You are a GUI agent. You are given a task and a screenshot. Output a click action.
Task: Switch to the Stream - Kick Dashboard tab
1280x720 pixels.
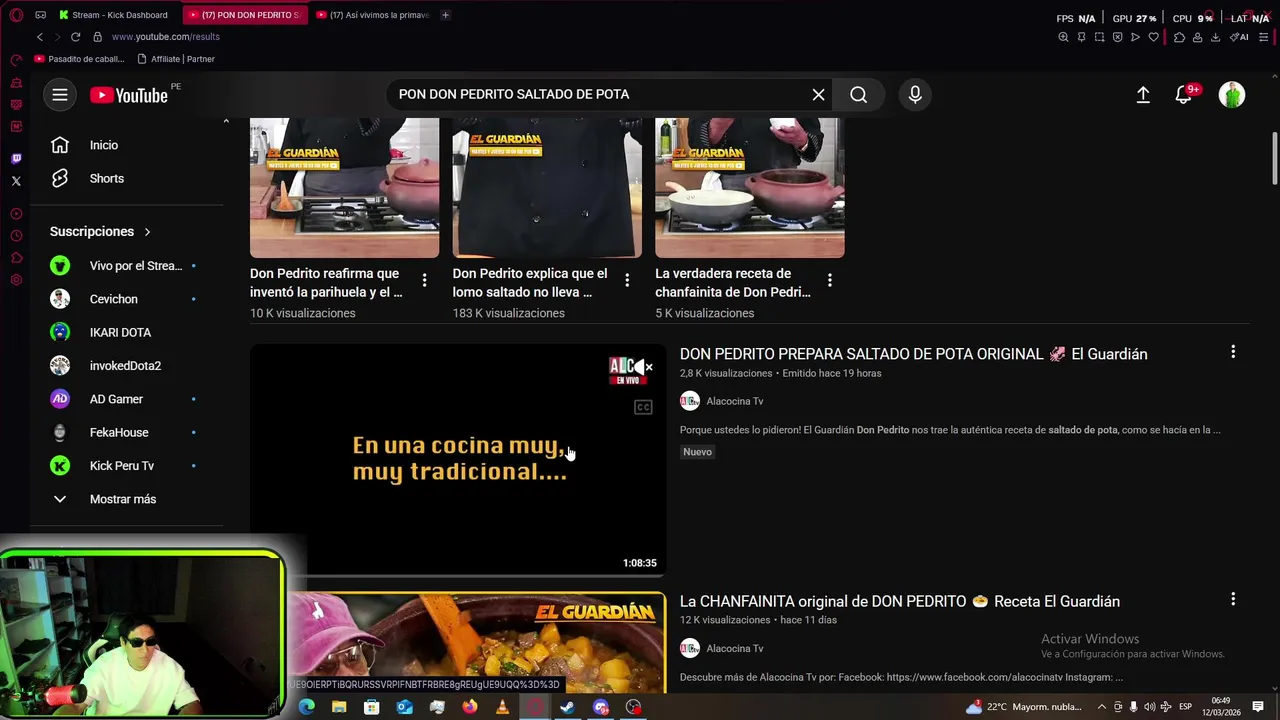[115, 15]
